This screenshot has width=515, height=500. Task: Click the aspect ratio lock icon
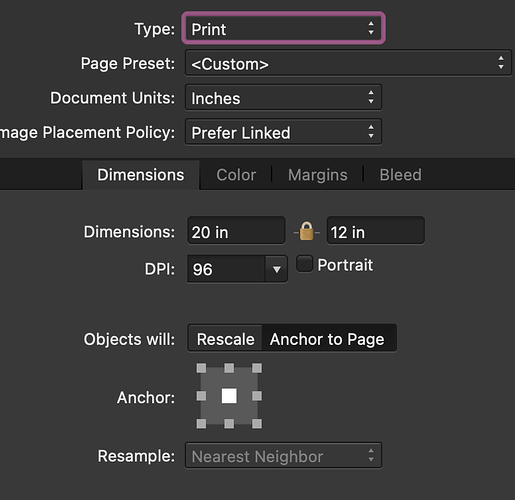pyautogui.click(x=306, y=231)
